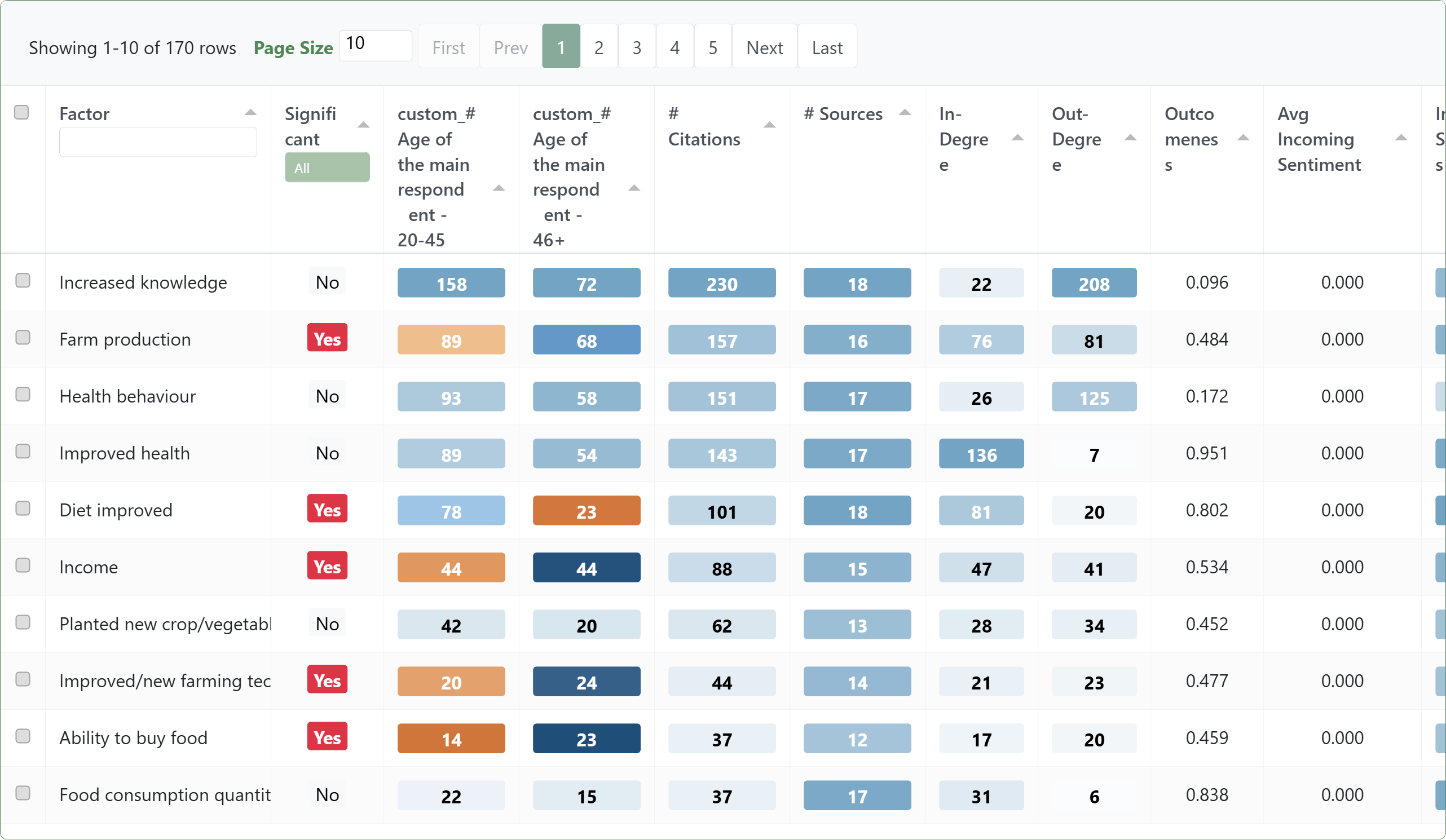Viewport: 1446px width, 840px height.
Task: Toggle the select-all checkbox in header
Action: pos(22,112)
